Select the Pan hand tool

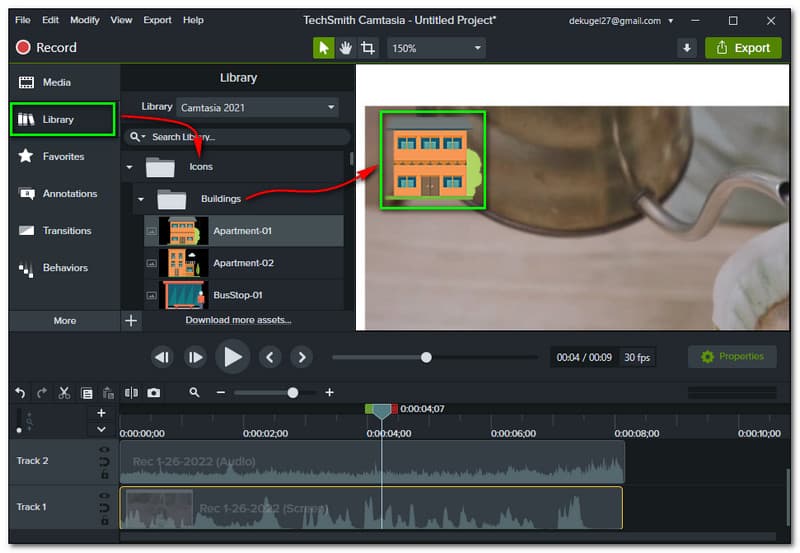(x=346, y=48)
